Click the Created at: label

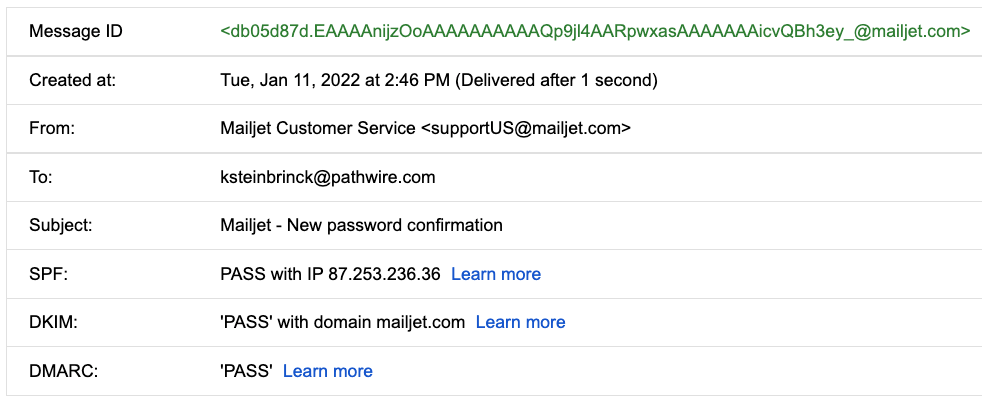click(x=73, y=80)
